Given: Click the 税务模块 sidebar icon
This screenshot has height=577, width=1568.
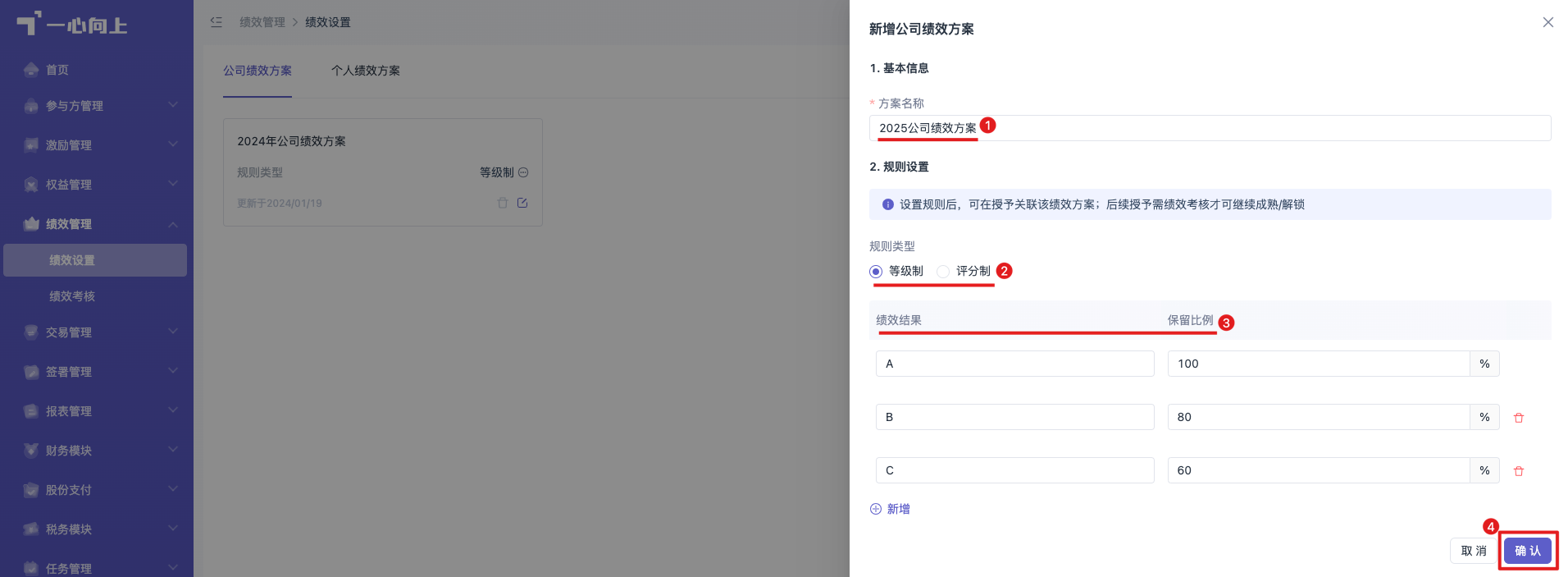Looking at the screenshot, I should [31, 529].
